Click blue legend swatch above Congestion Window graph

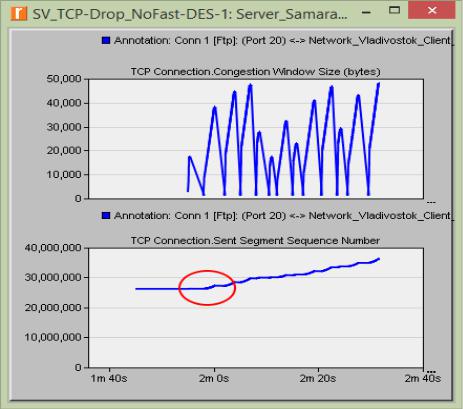click(106, 40)
